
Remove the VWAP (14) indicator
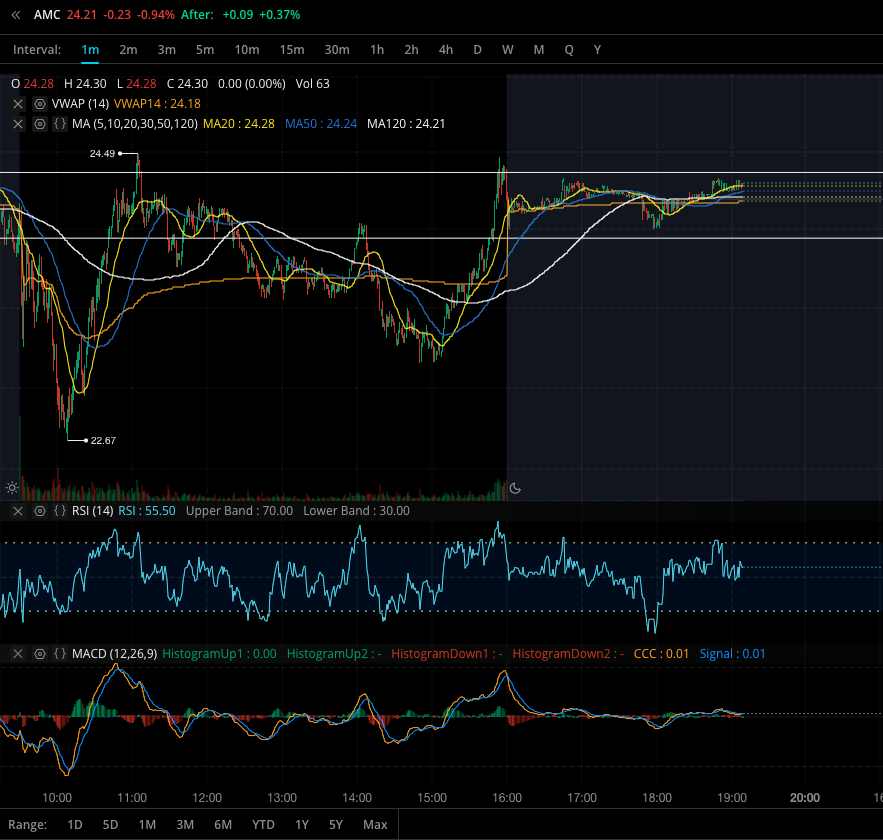click(18, 104)
